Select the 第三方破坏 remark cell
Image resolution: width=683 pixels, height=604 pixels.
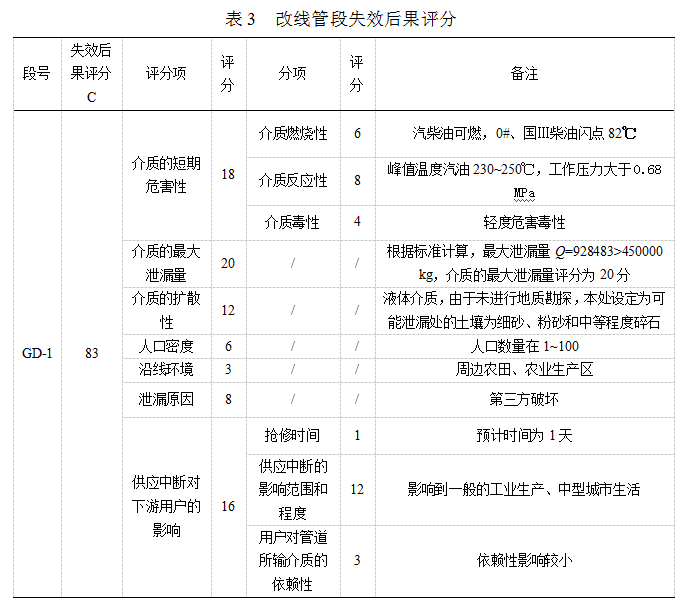click(x=524, y=400)
